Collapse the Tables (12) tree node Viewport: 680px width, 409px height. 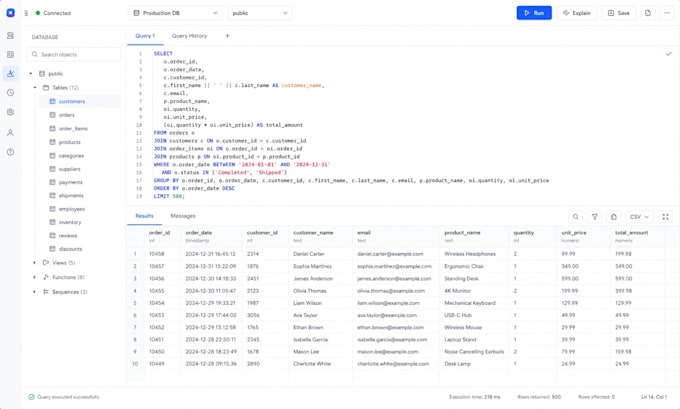pos(35,88)
